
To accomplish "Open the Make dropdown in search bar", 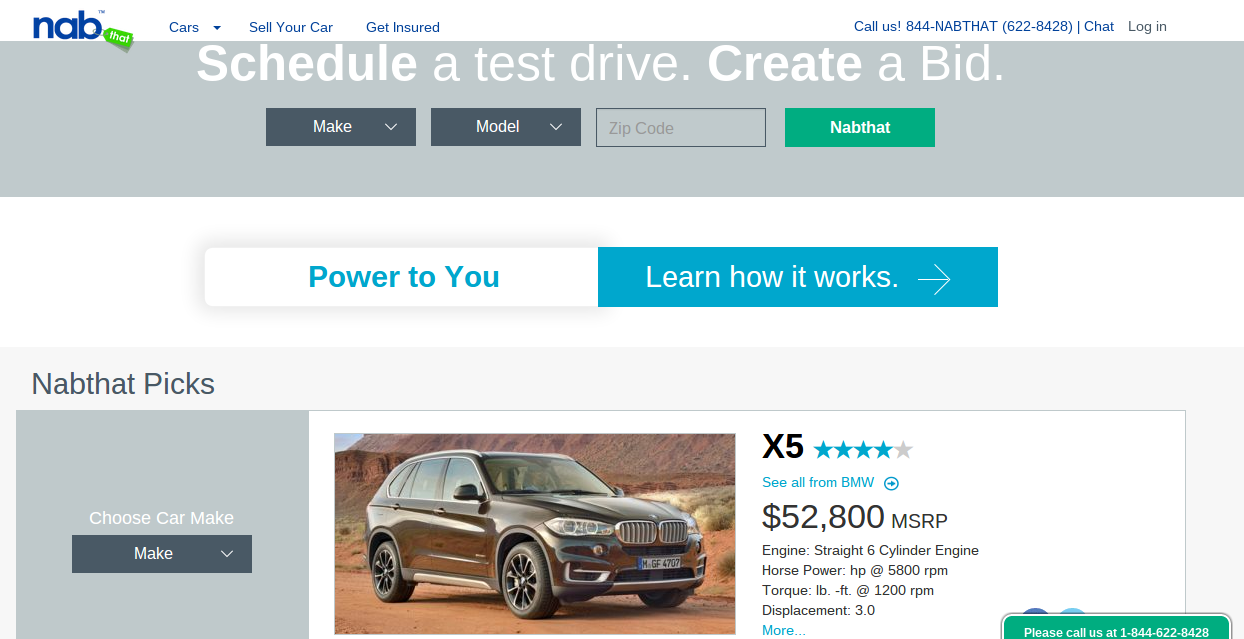I will tap(341, 127).
